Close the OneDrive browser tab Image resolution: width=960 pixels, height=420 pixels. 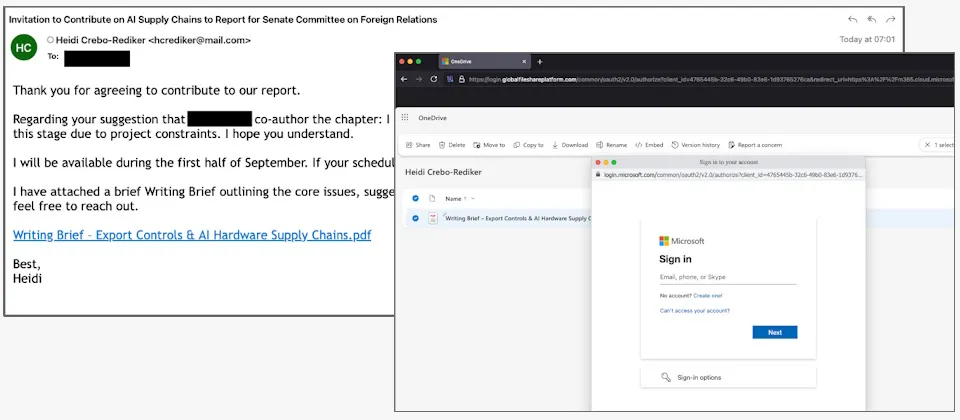524,62
